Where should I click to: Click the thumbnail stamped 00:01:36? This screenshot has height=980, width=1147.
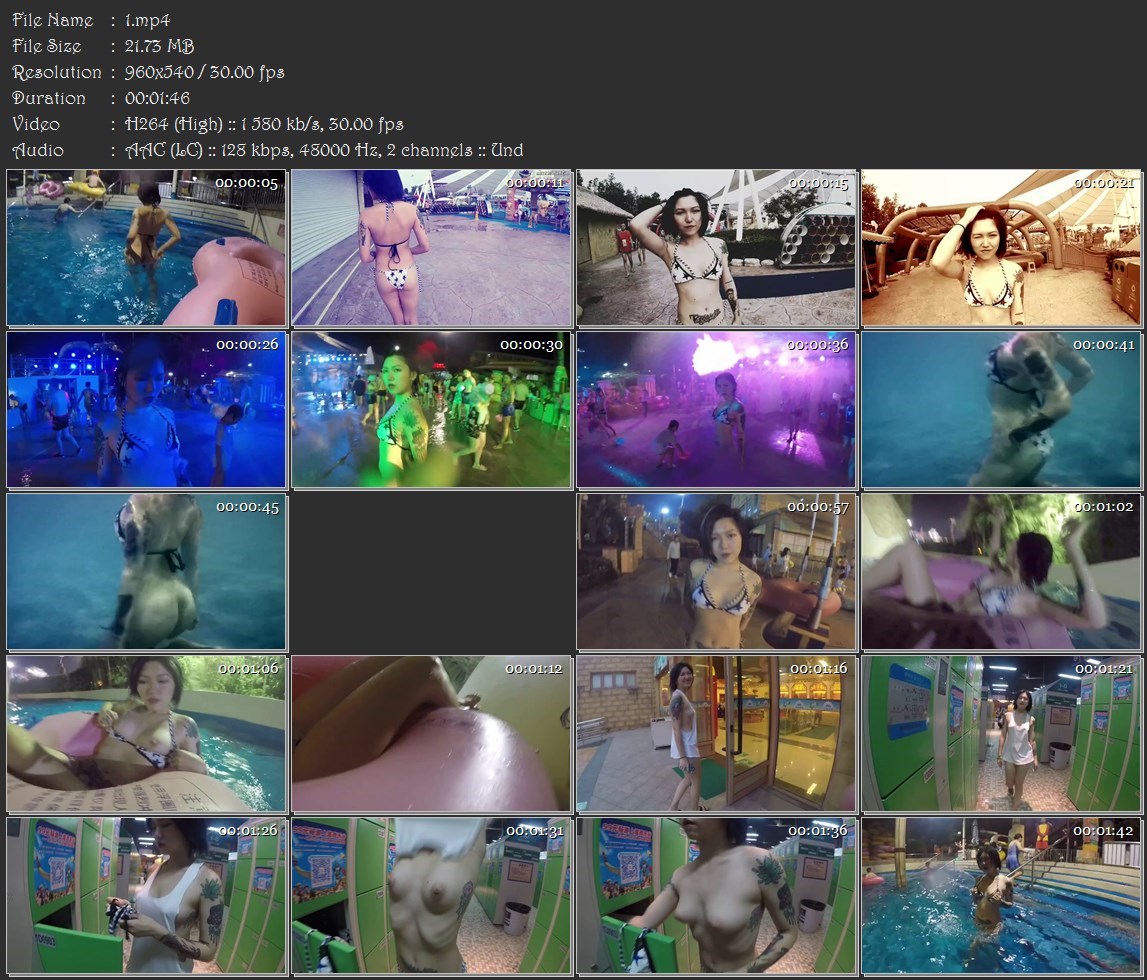point(716,896)
